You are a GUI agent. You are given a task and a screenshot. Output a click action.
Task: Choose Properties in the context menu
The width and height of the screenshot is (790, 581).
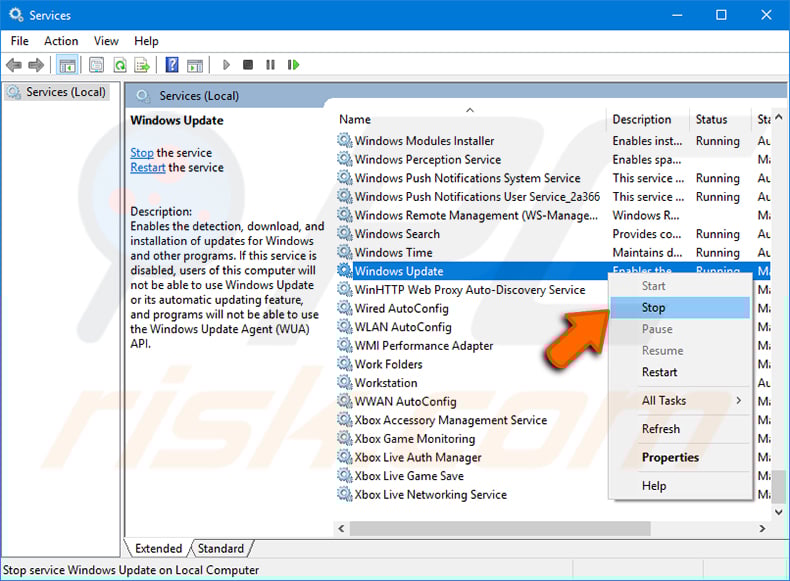coord(680,458)
